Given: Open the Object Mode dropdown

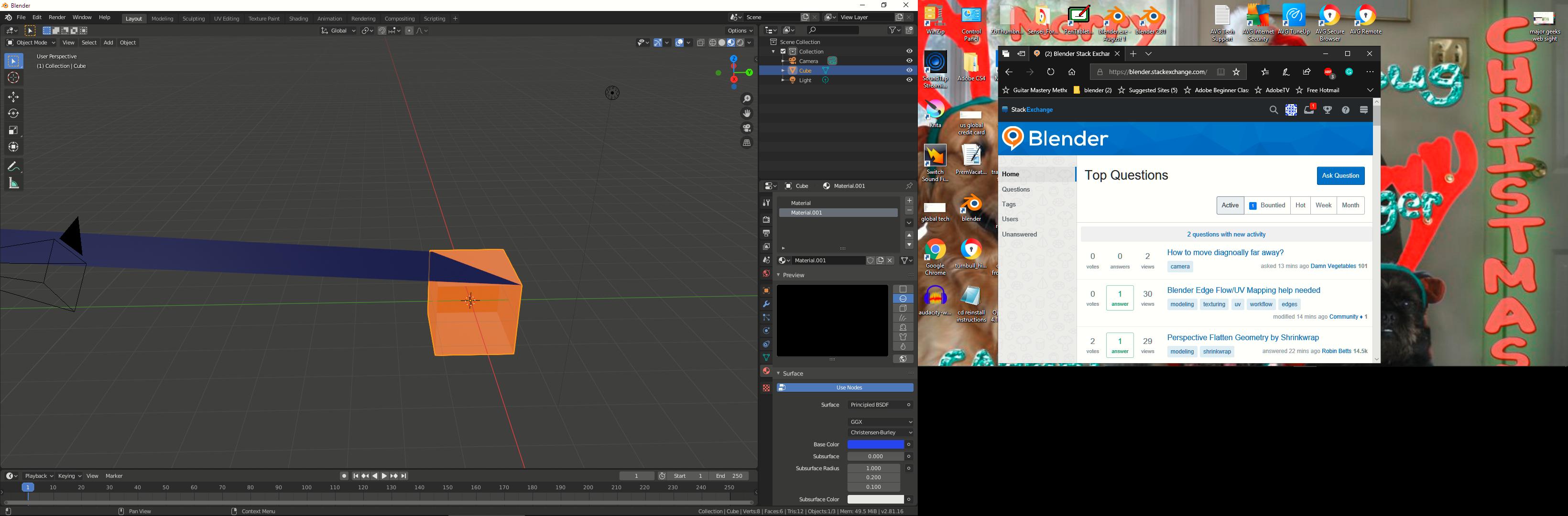Looking at the screenshot, I should (x=31, y=43).
